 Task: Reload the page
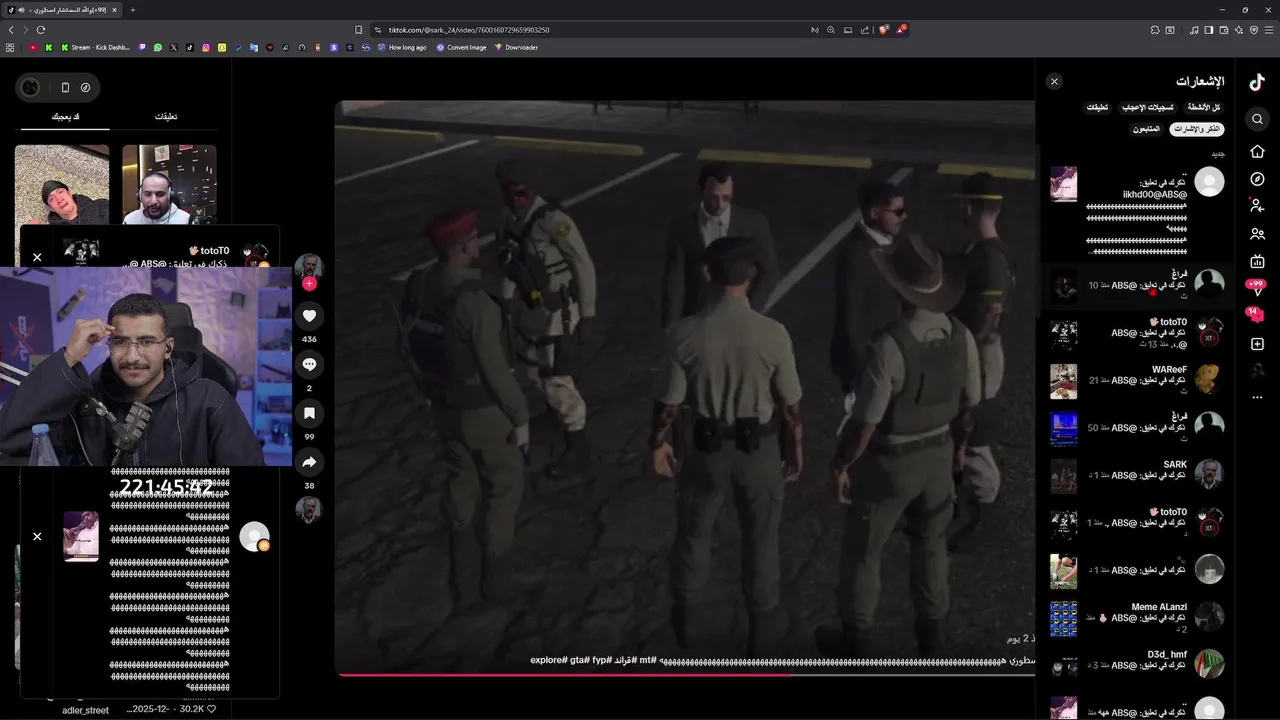(42, 30)
